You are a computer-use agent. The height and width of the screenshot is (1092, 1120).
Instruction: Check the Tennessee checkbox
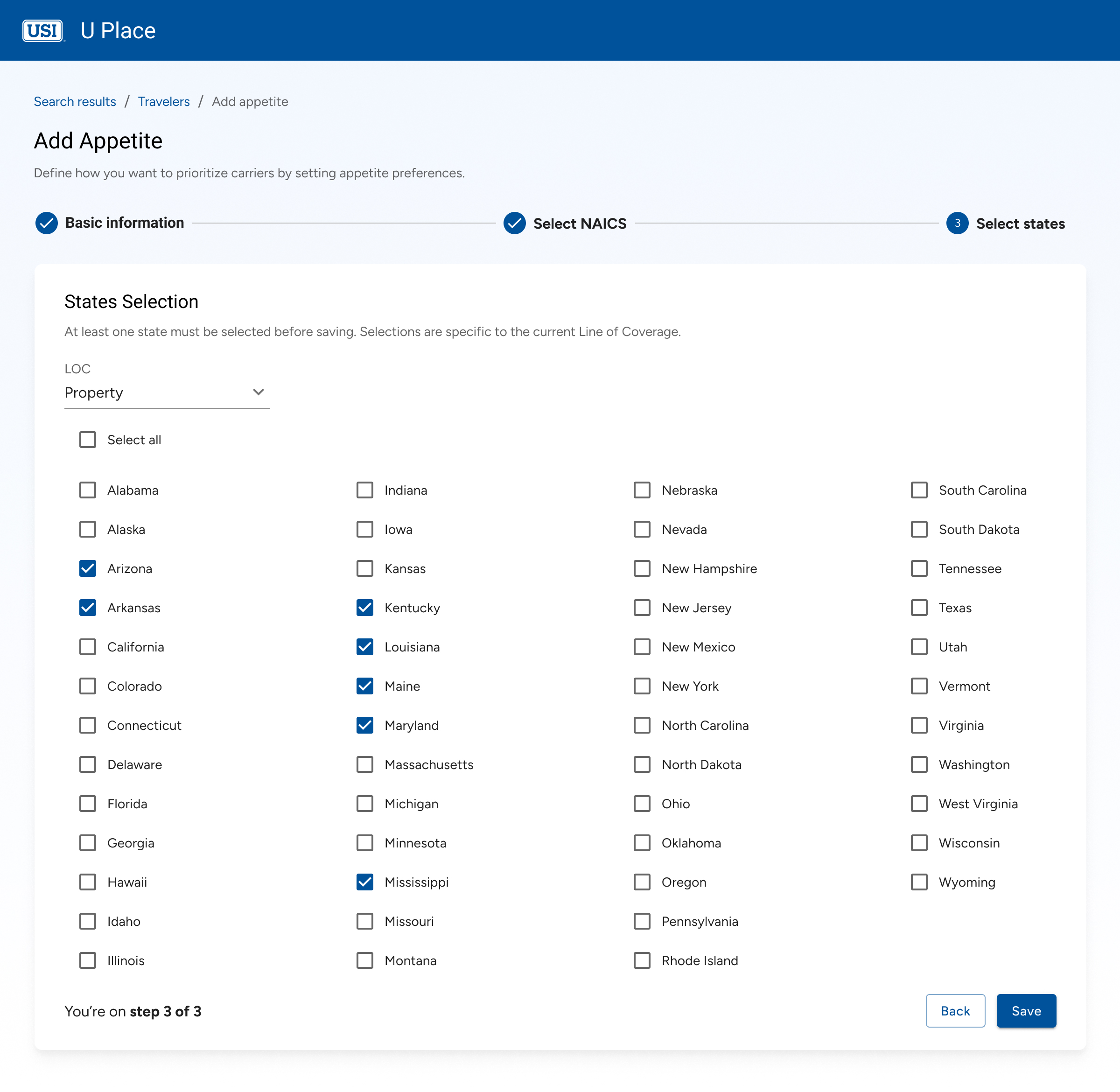click(x=919, y=568)
